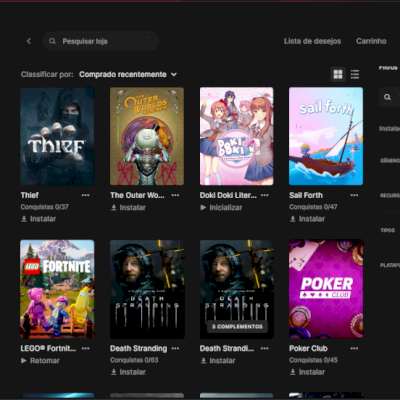Click Instalar under Sail Forth

[307, 219]
